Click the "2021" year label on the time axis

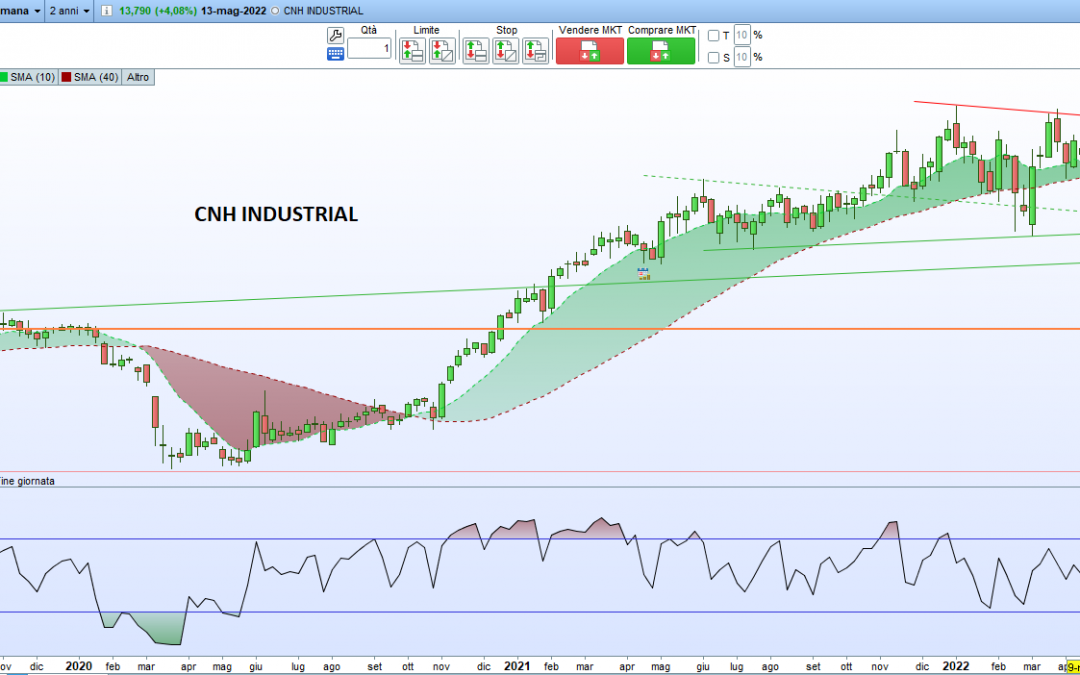click(x=517, y=666)
